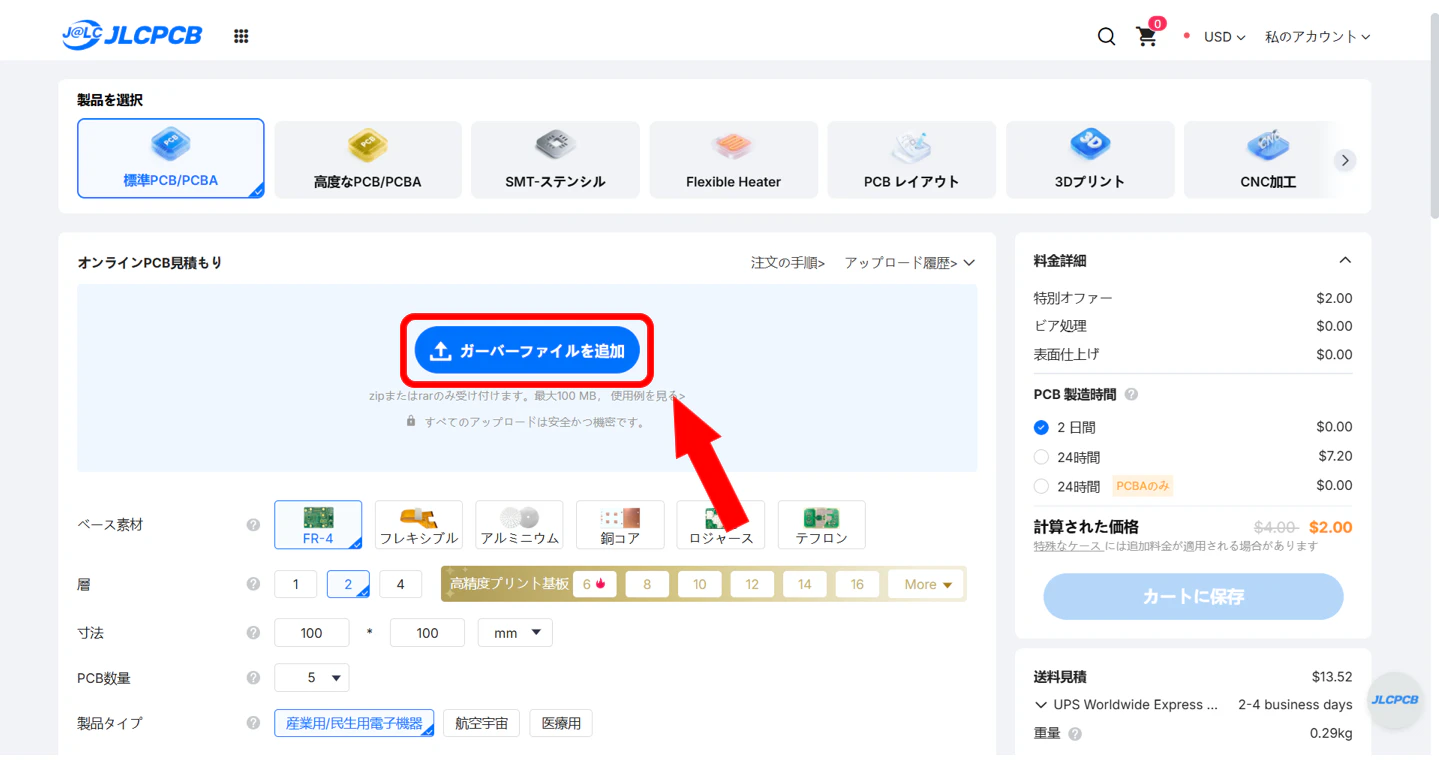
Task: Go to the JLCPCB home logo
Action: click(132, 36)
